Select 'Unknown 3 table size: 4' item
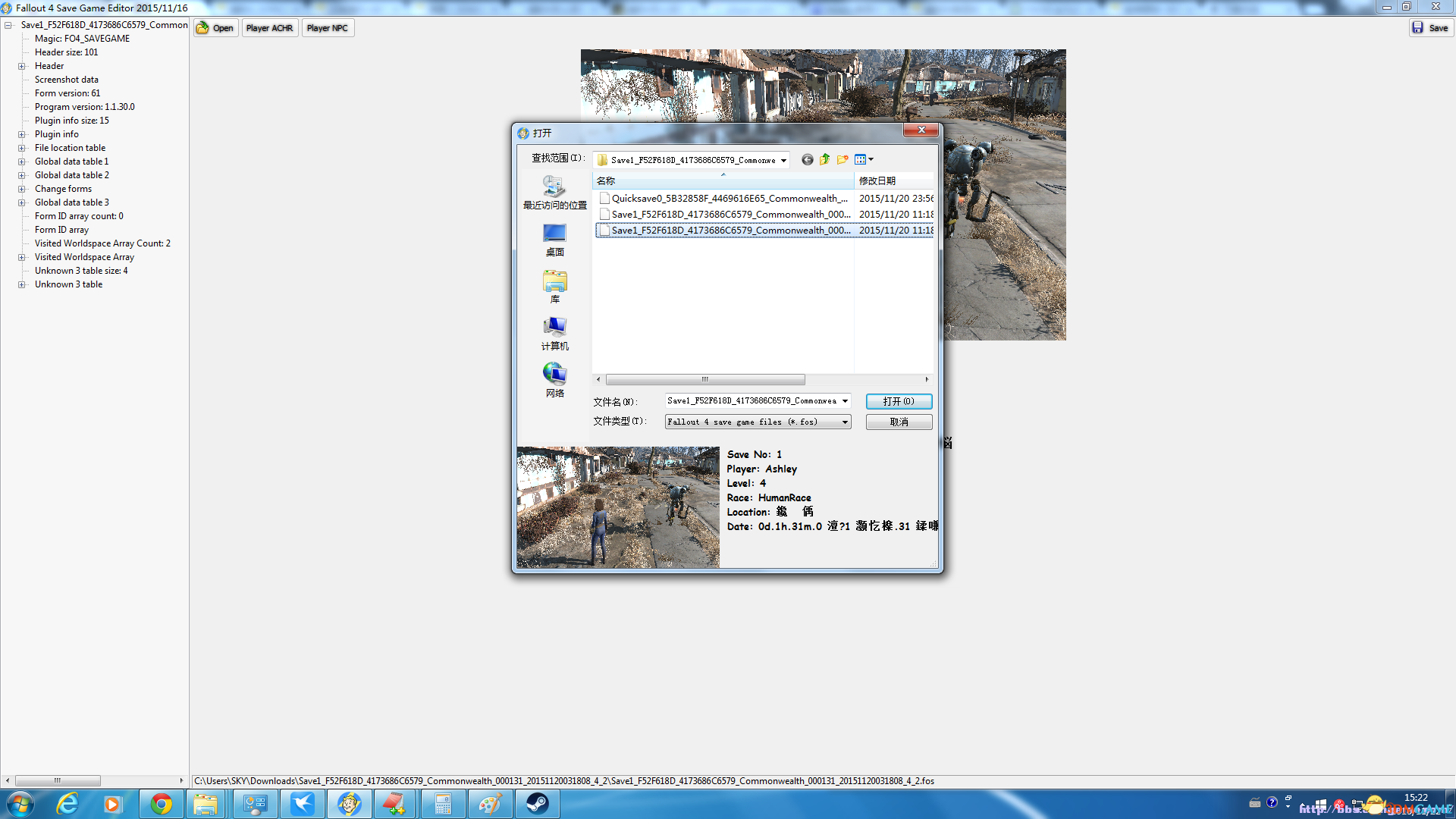 click(81, 271)
